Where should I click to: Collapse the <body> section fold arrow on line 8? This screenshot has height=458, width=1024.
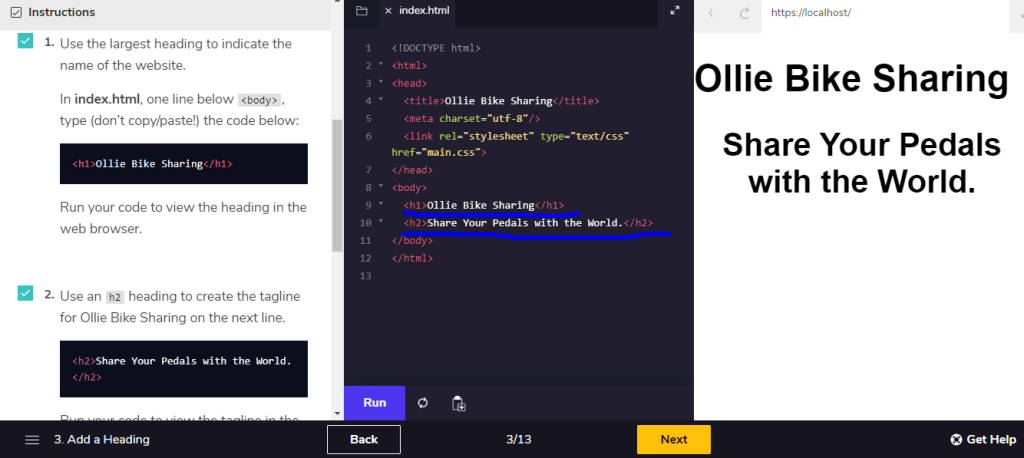382,187
